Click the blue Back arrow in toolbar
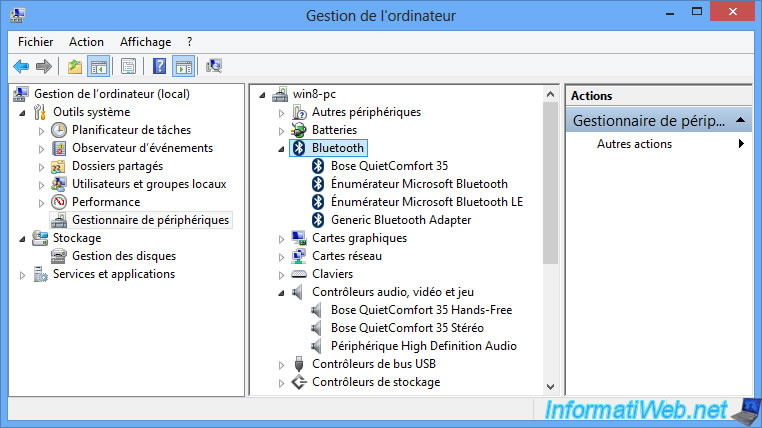 click(21, 67)
